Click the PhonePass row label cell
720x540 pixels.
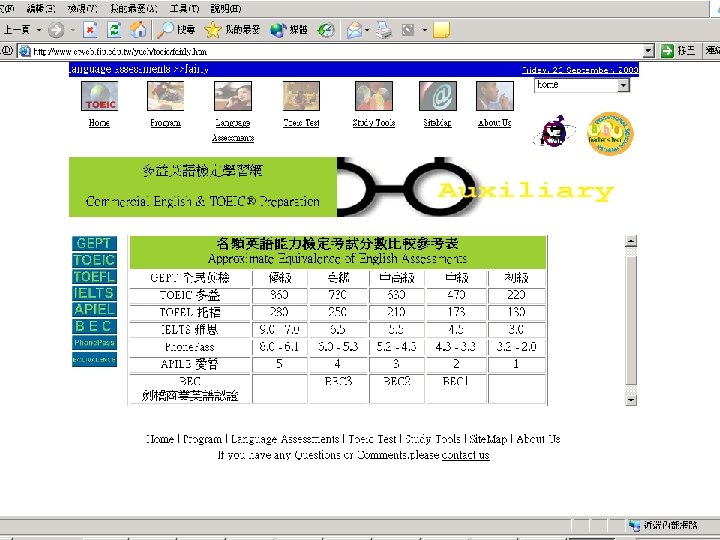click(x=190, y=347)
